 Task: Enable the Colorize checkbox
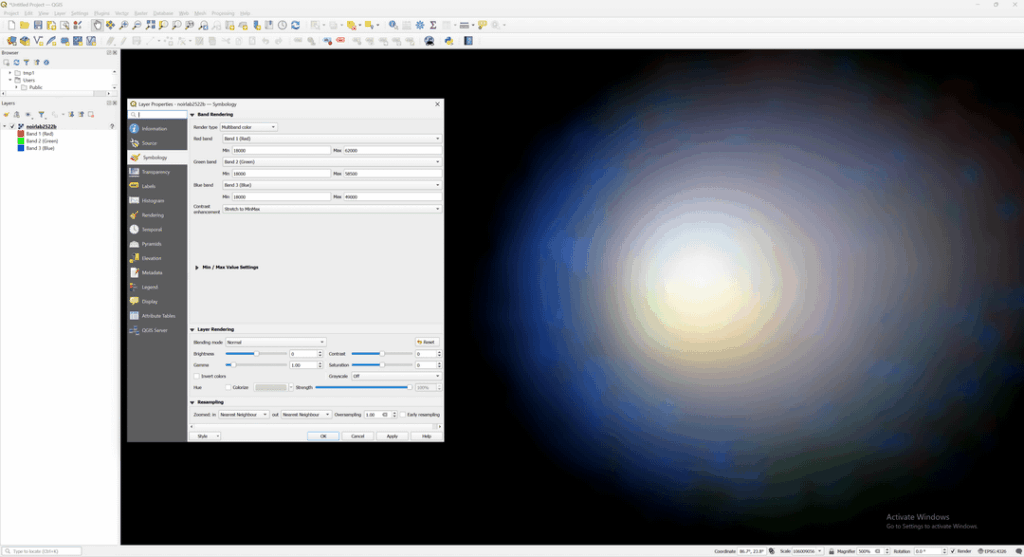[228, 387]
